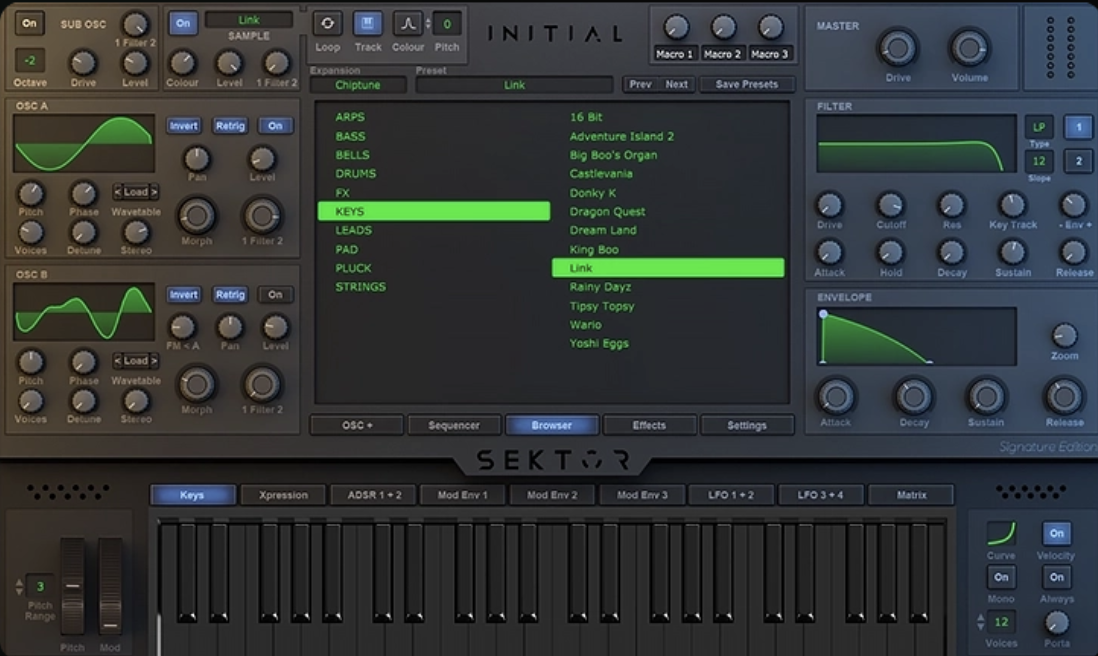Select the STRINGS category

click(361, 287)
